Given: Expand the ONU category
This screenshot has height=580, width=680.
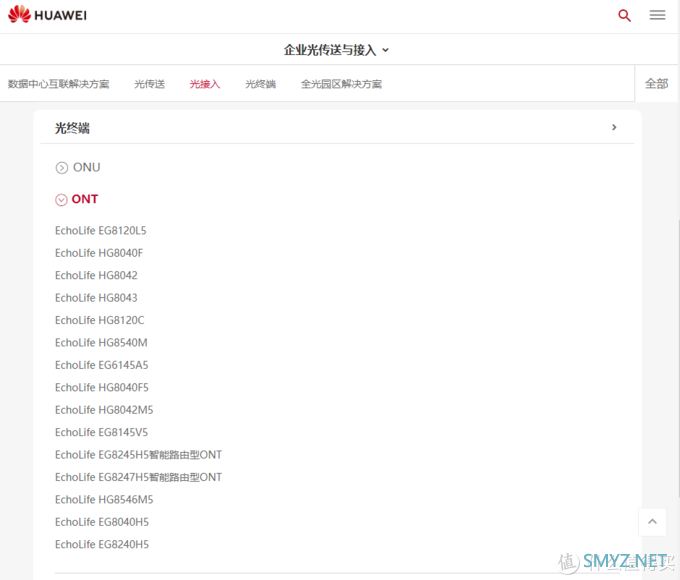Looking at the screenshot, I should tap(78, 167).
